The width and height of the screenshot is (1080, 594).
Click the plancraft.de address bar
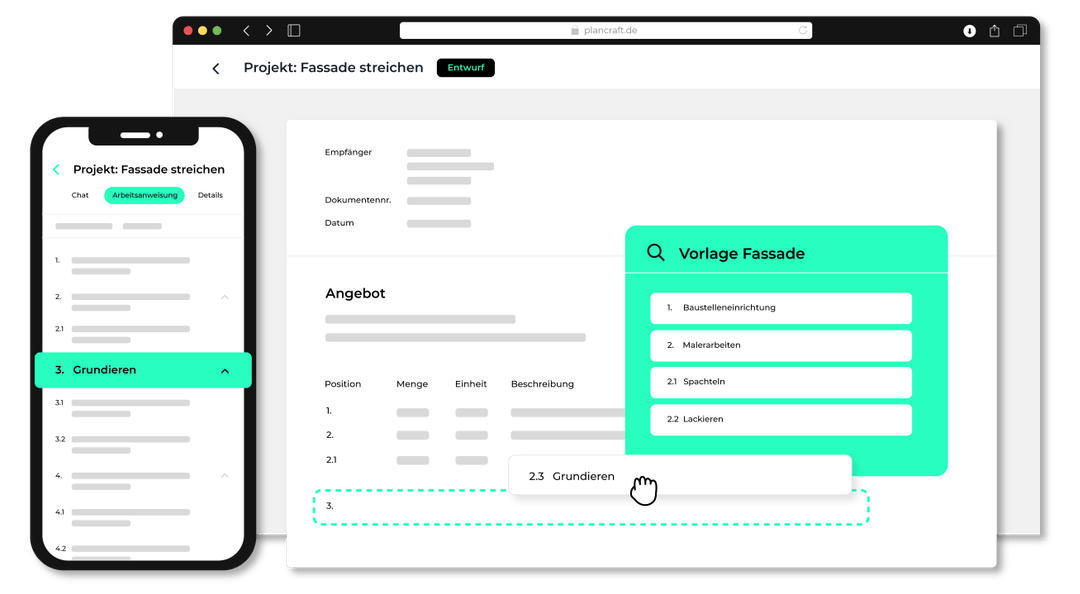pos(605,31)
